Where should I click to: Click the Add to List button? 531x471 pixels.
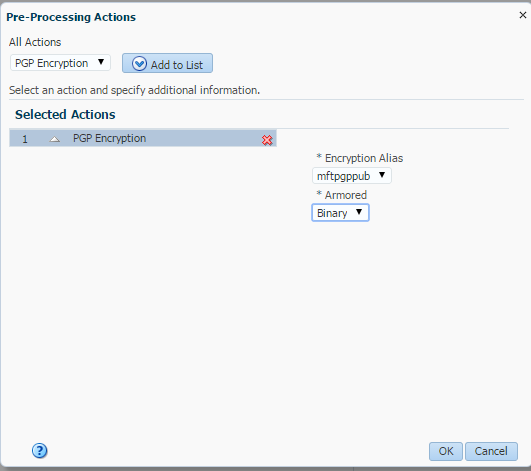click(x=167, y=63)
